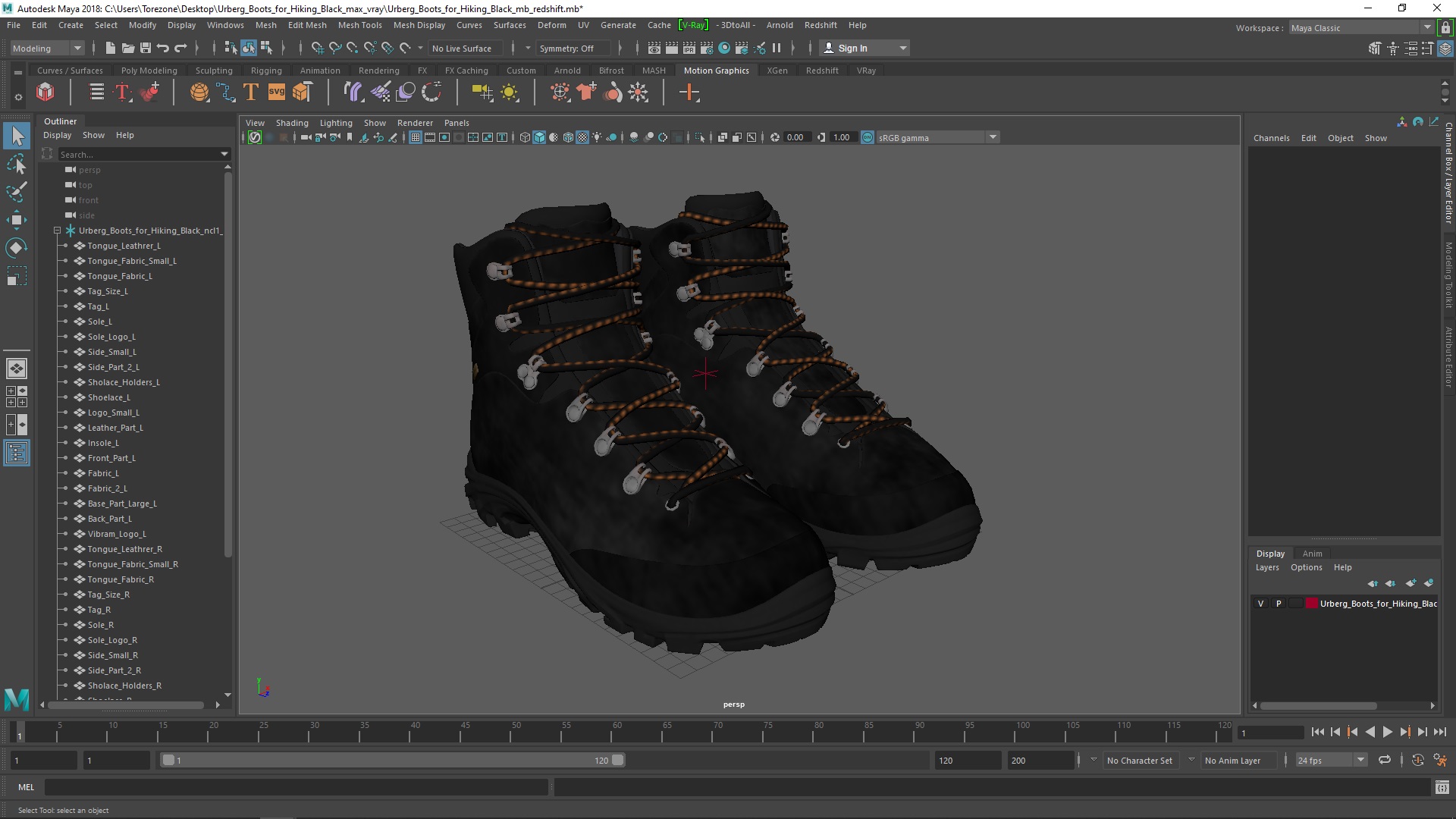
Task: Open the Modeling menu set dropdown
Action: point(47,48)
